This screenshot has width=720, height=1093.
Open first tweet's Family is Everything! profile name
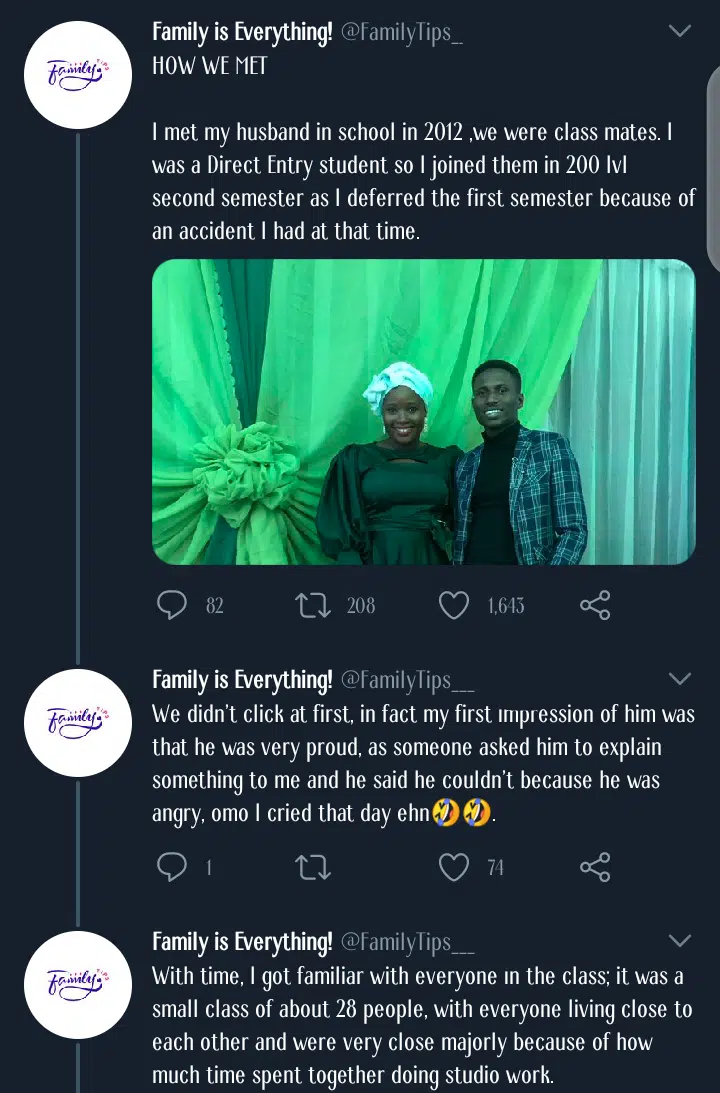click(x=242, y=33)
